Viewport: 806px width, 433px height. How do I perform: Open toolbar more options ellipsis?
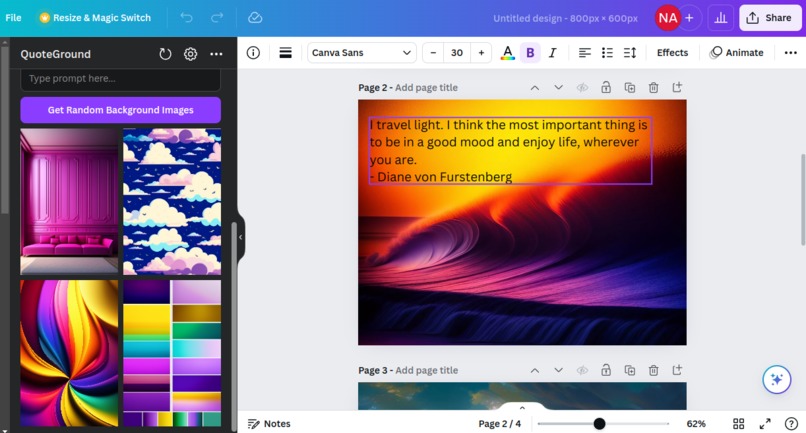(791, 52)
